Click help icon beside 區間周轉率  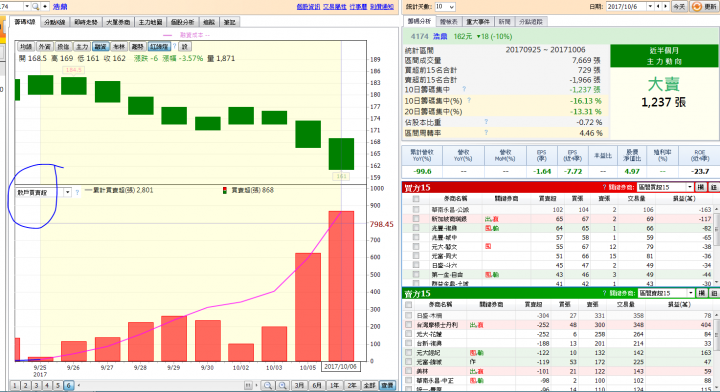(486, 132)
